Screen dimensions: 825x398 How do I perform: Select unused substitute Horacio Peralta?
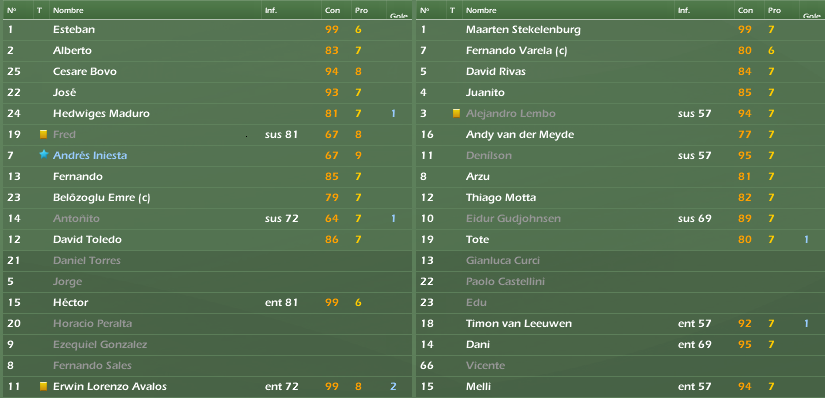tap(93, 323)
